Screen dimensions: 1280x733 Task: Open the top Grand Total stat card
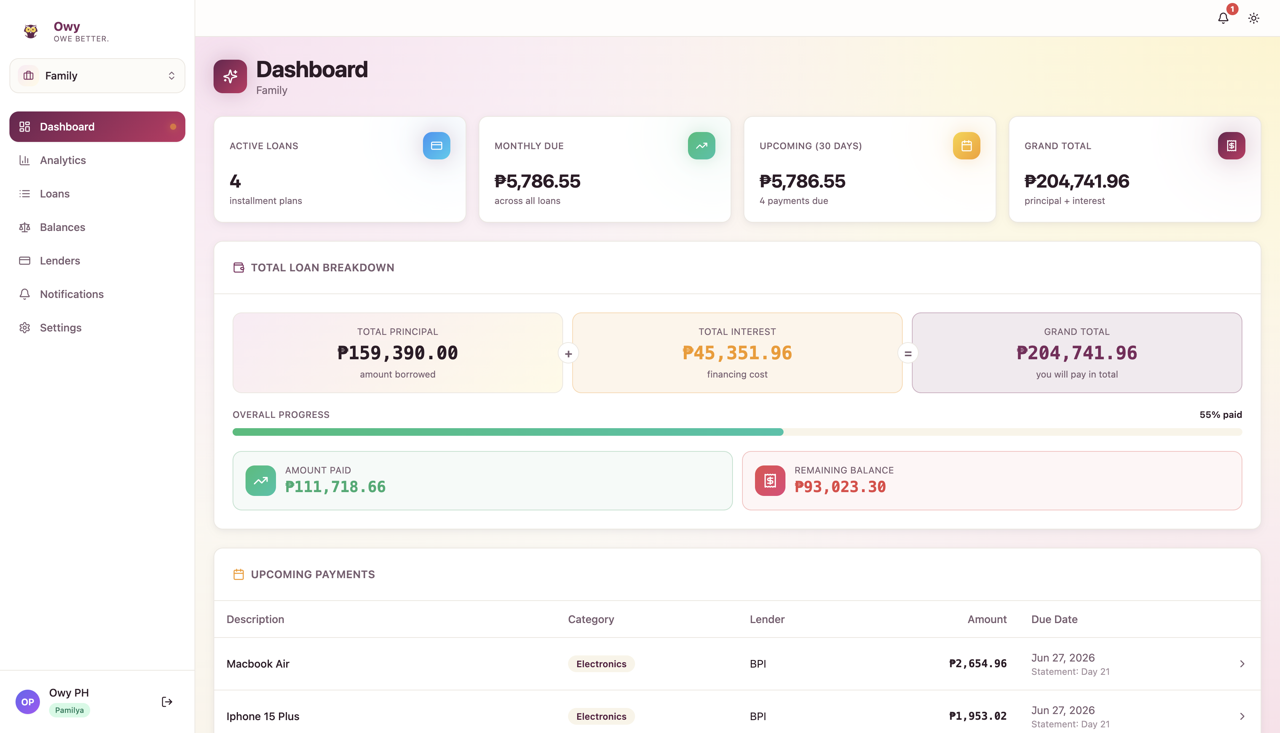click(x=1135, y=169)
